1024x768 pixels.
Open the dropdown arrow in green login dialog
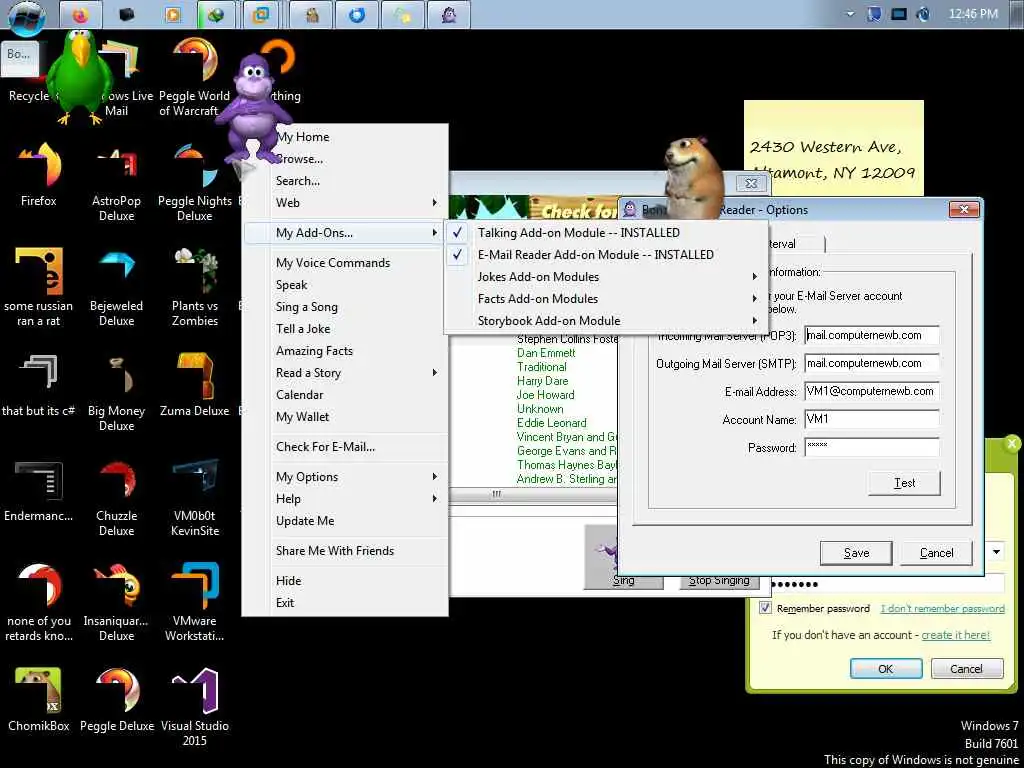pyautogui.click(x=997, y=552)
